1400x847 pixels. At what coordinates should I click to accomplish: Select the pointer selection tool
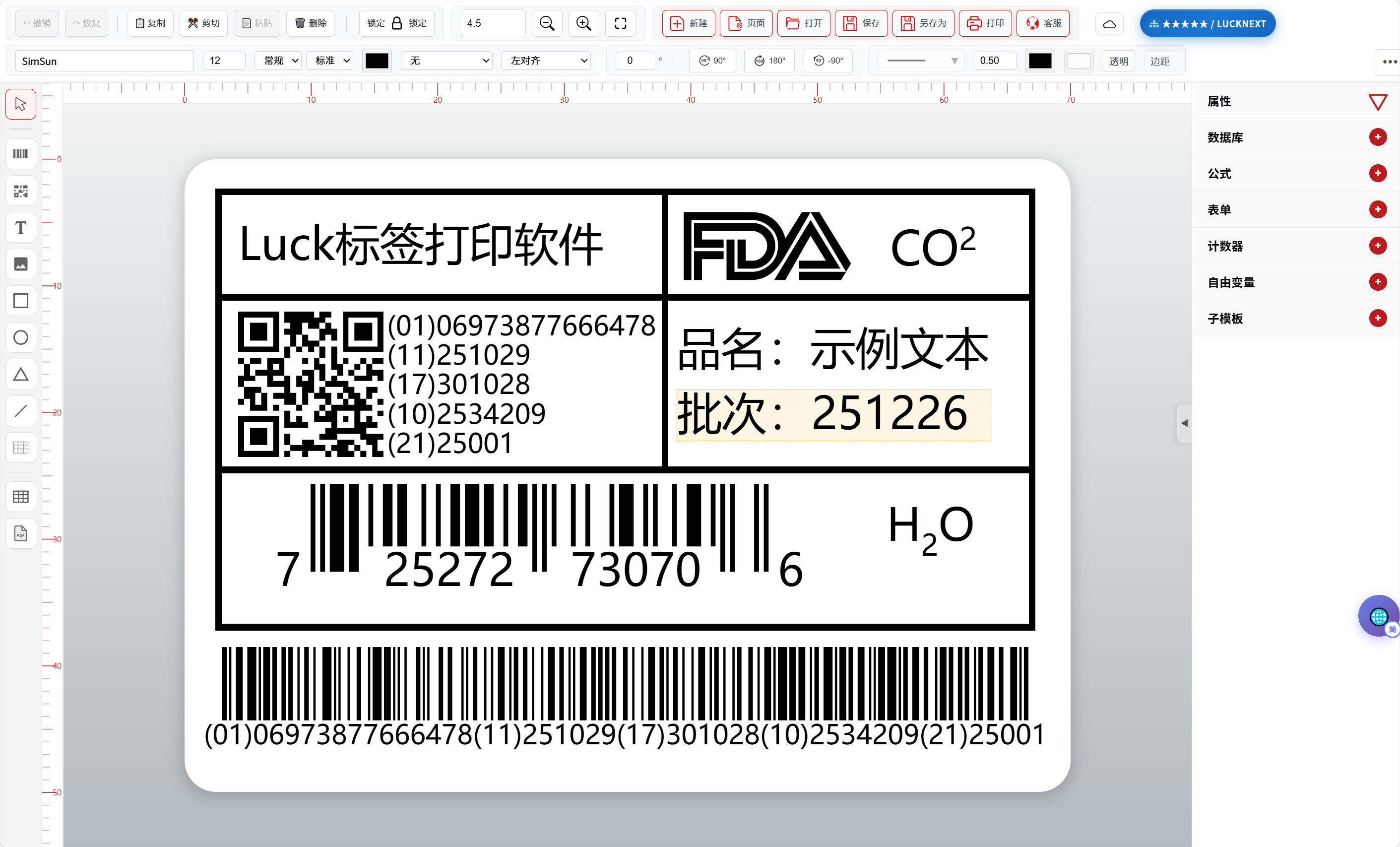pos(21,104)
